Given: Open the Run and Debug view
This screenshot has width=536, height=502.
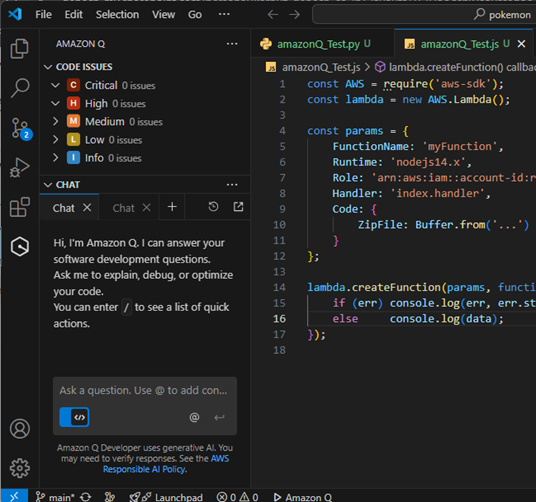Looking at the screenshot, I should point(19,168).
